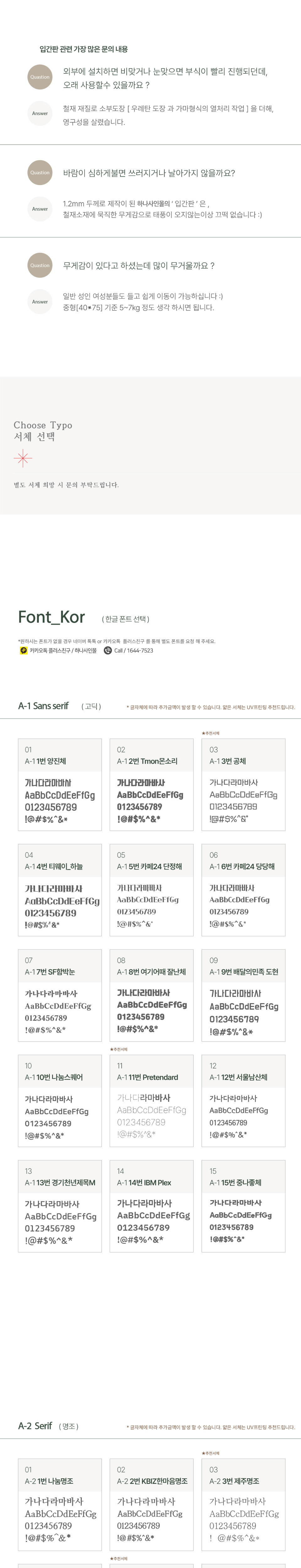
Task: Choose the recommended A-1 3번 공체 font card
Action: (x=243, y=785)
